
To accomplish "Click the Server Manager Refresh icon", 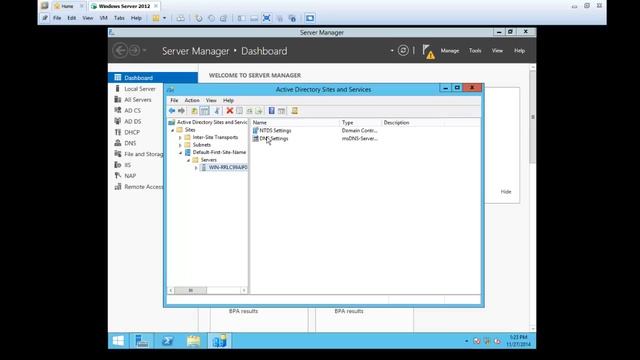I will [x=403, y=50].
